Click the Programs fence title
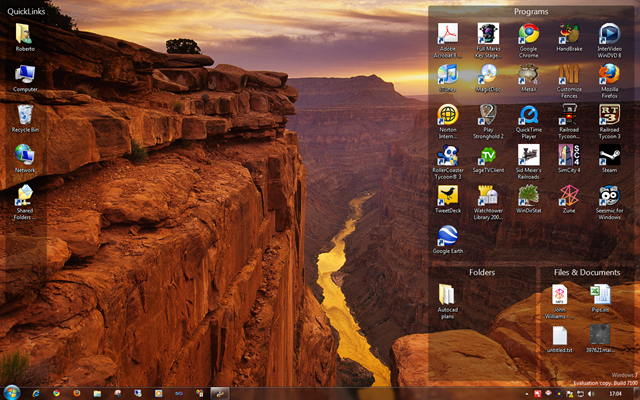The width and height of the screenshot is (640, 400). (531, 12)
